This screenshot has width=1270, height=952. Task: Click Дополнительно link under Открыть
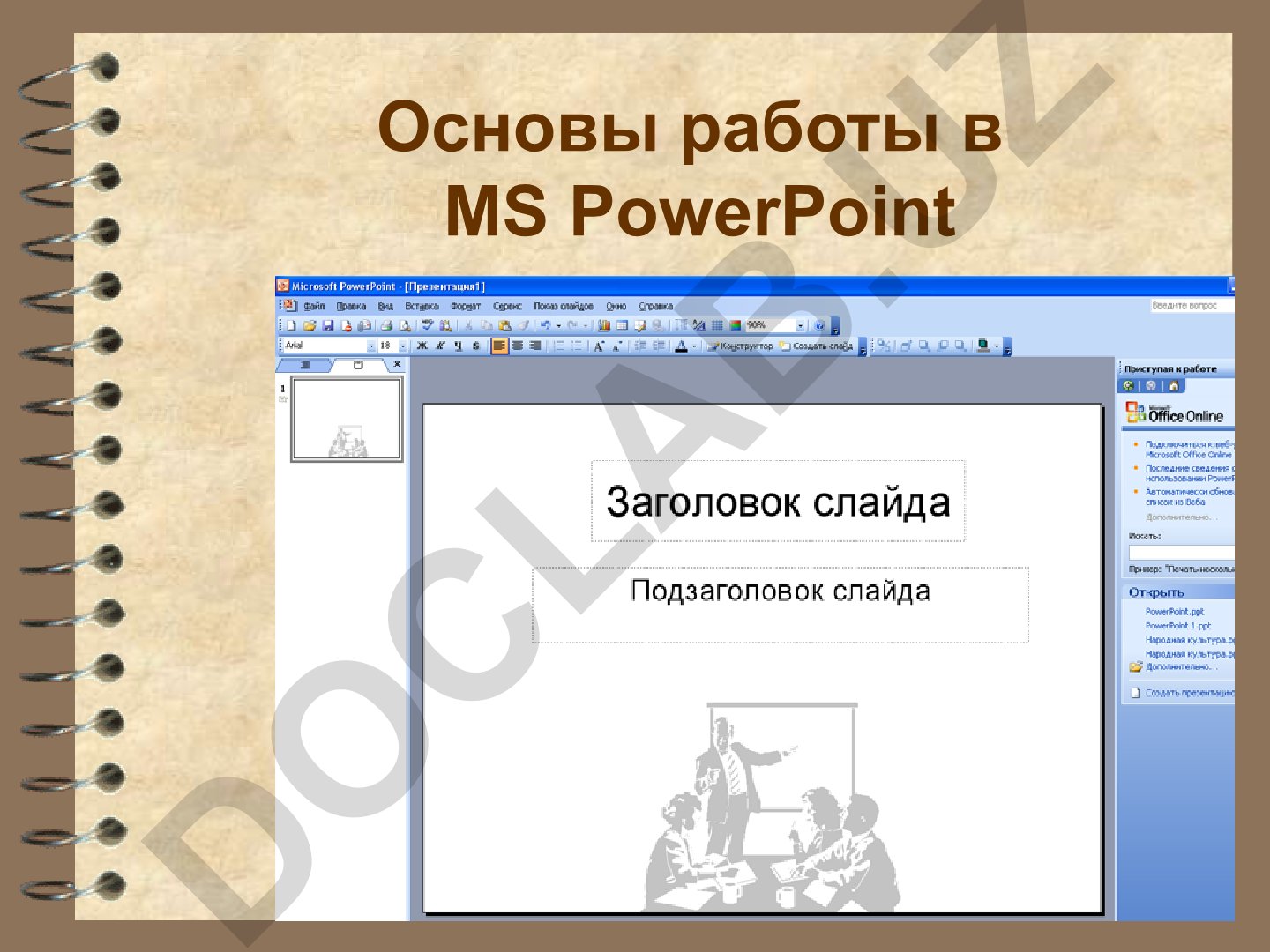1181,667
